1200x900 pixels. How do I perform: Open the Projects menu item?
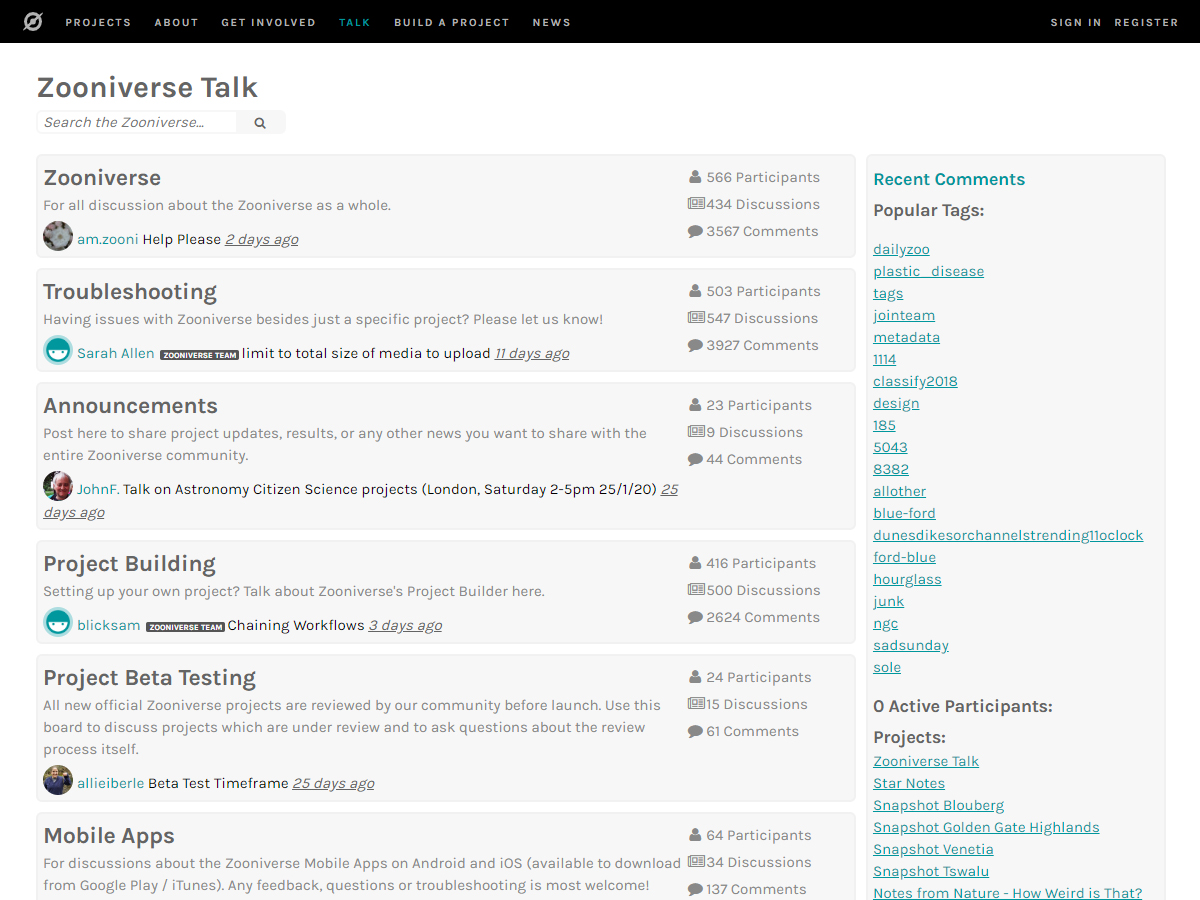(98, 22)
